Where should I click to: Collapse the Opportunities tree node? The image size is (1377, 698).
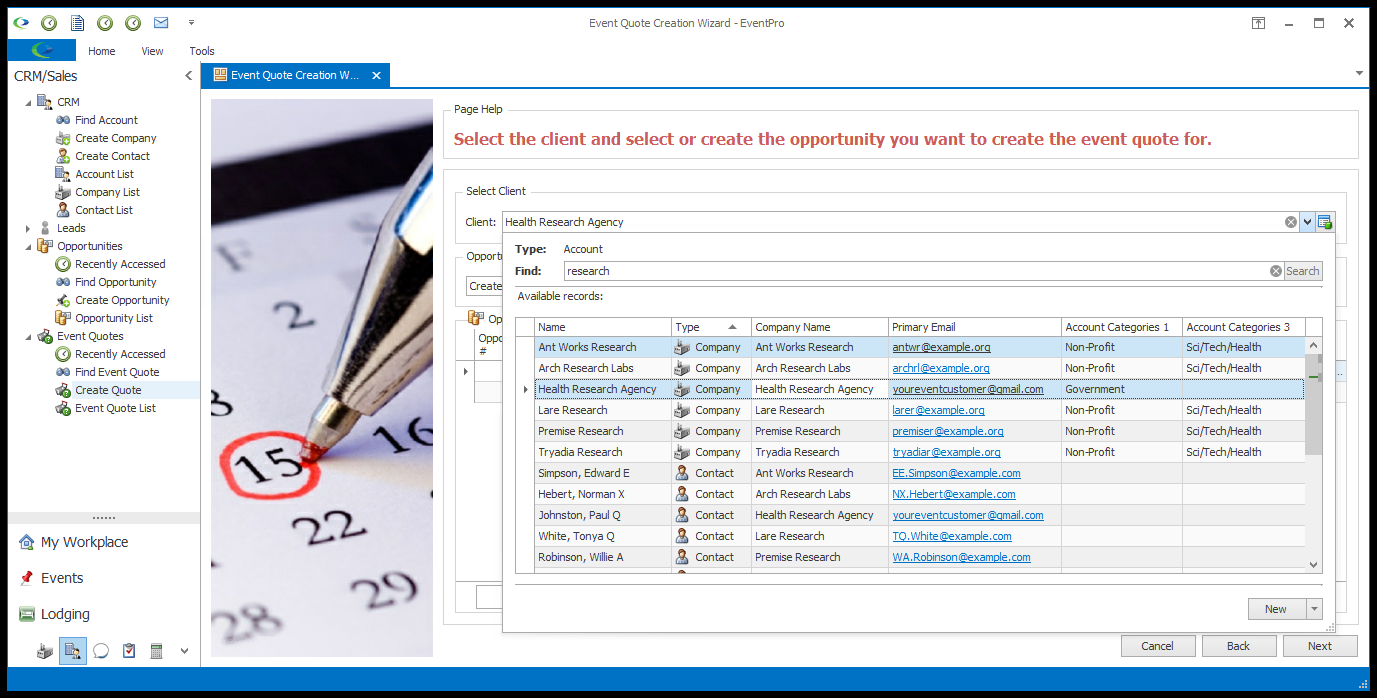click(28, 246)
